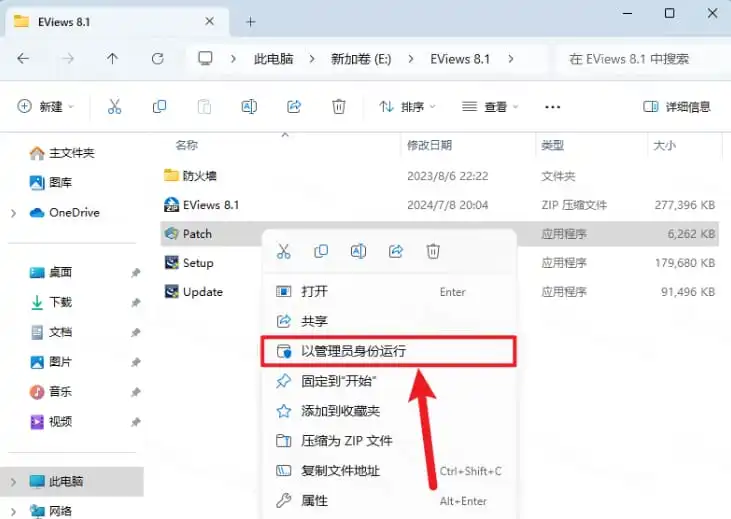
Task: Click the EViews 8.1 breadcrumb
Action: point(460,59)
